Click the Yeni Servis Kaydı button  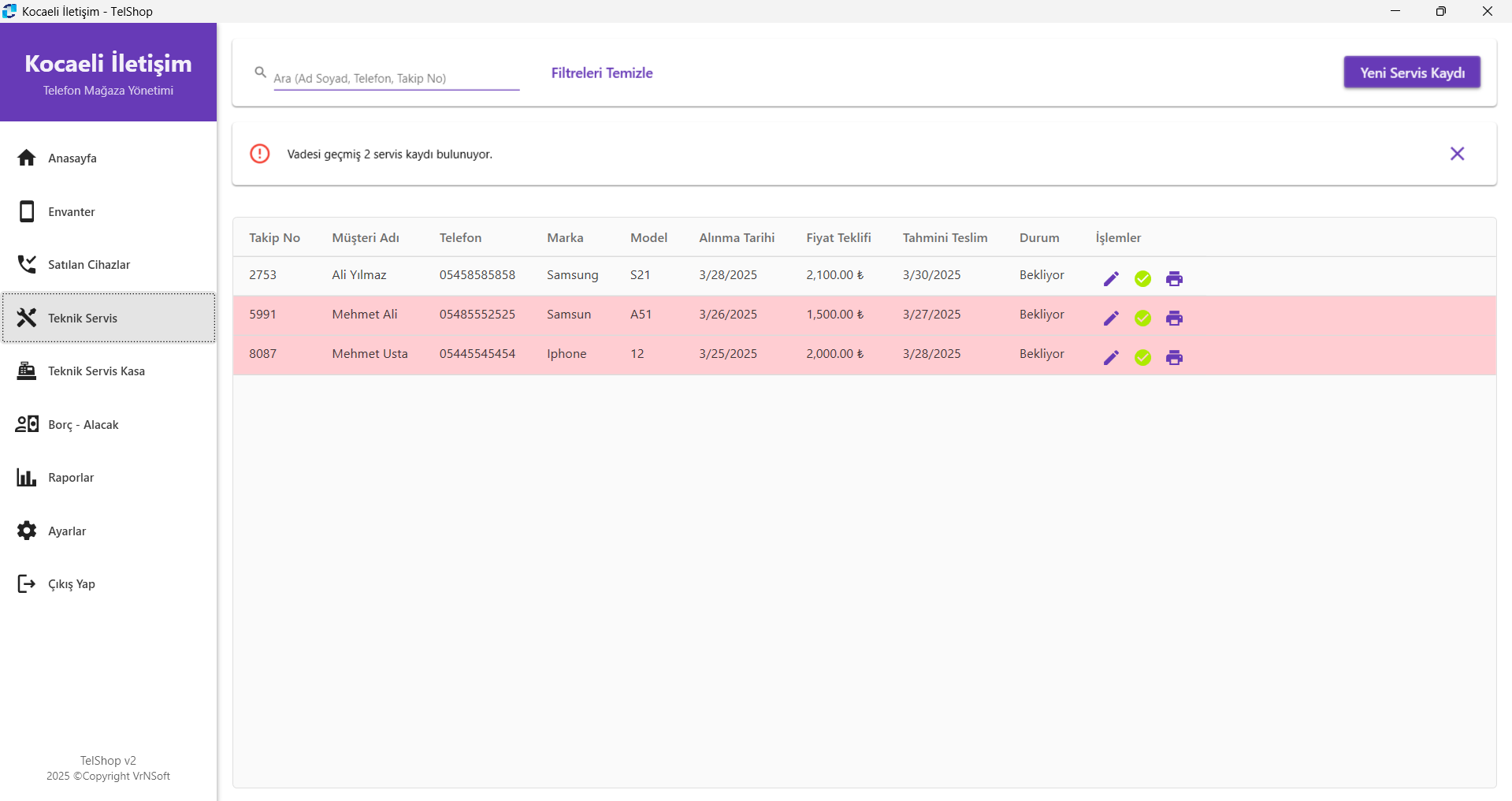click(1411, 73)
